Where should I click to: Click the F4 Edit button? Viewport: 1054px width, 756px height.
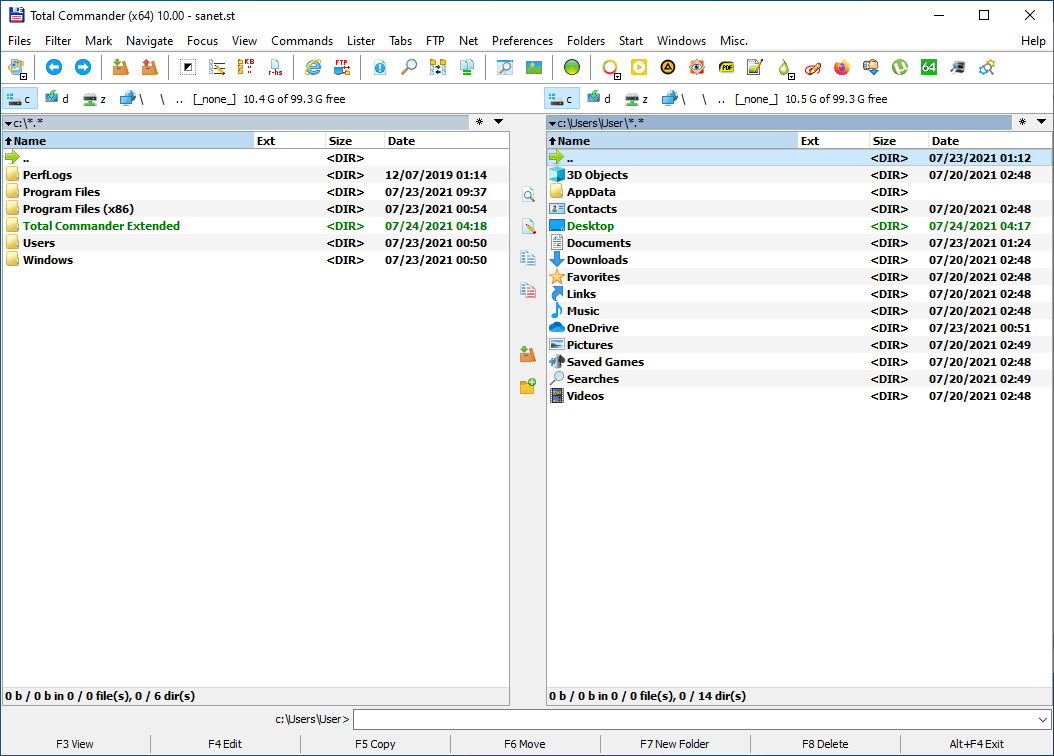(225, 744)
